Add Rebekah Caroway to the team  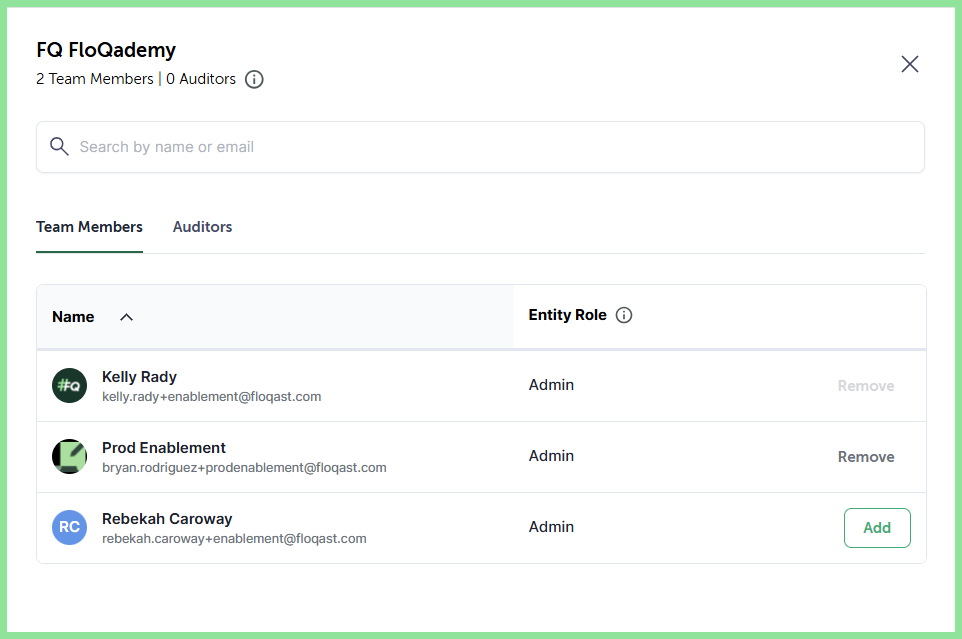[877, 528]
